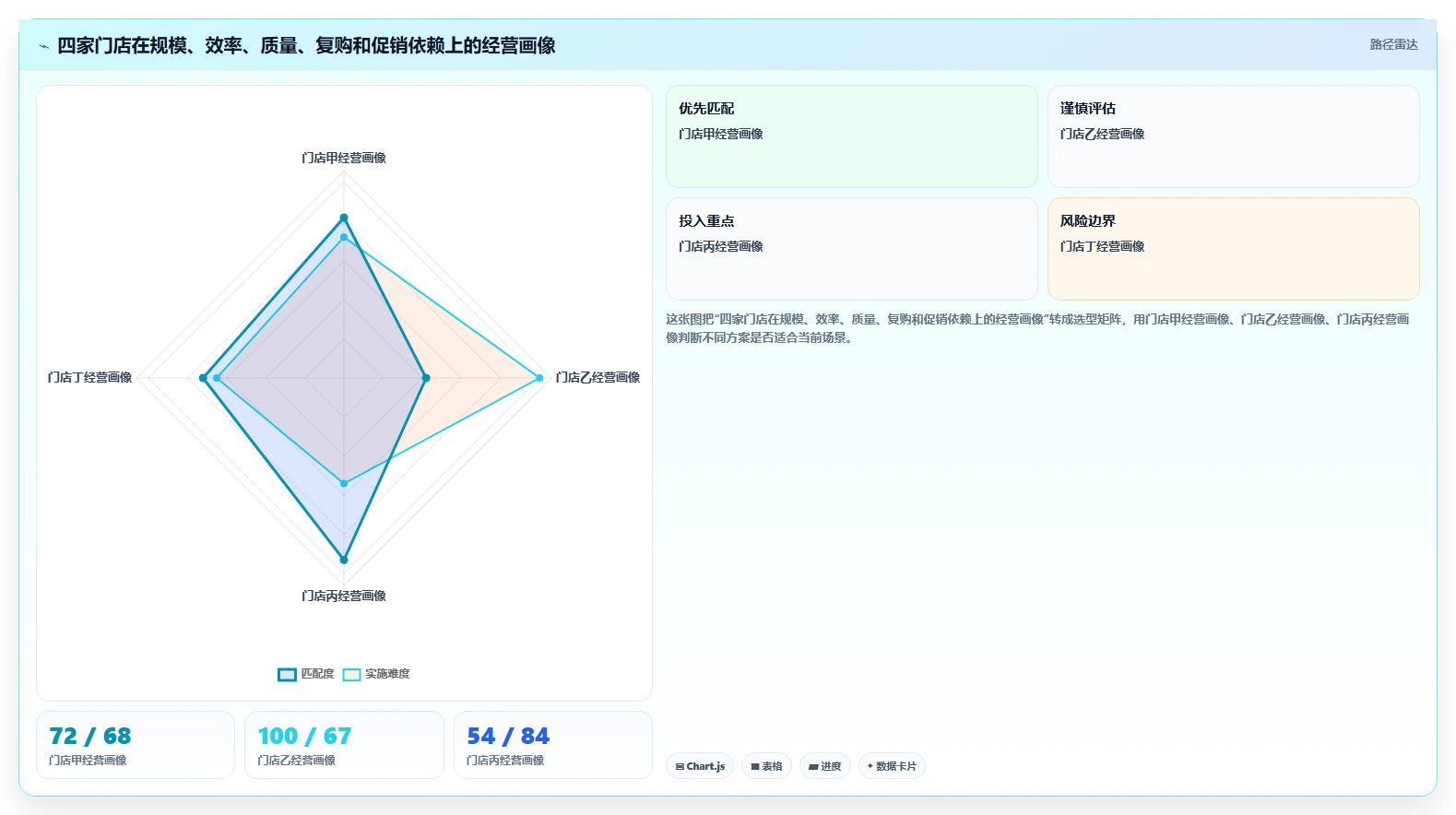The width and height of the screenshot is (1456, 815).
Task: Click the small icon before the dashboard title
Action: tap(43, 46)
